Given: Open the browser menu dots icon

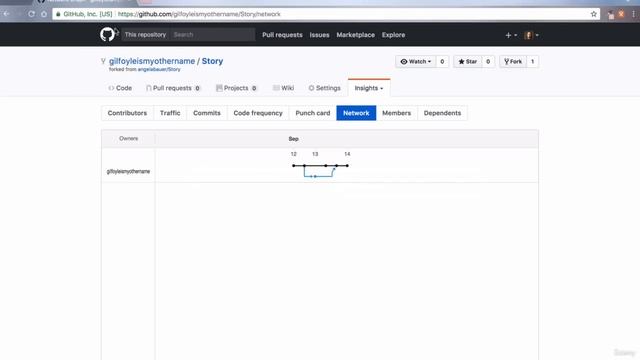Looking at the screenshot, I should click(x=633, y=14).
